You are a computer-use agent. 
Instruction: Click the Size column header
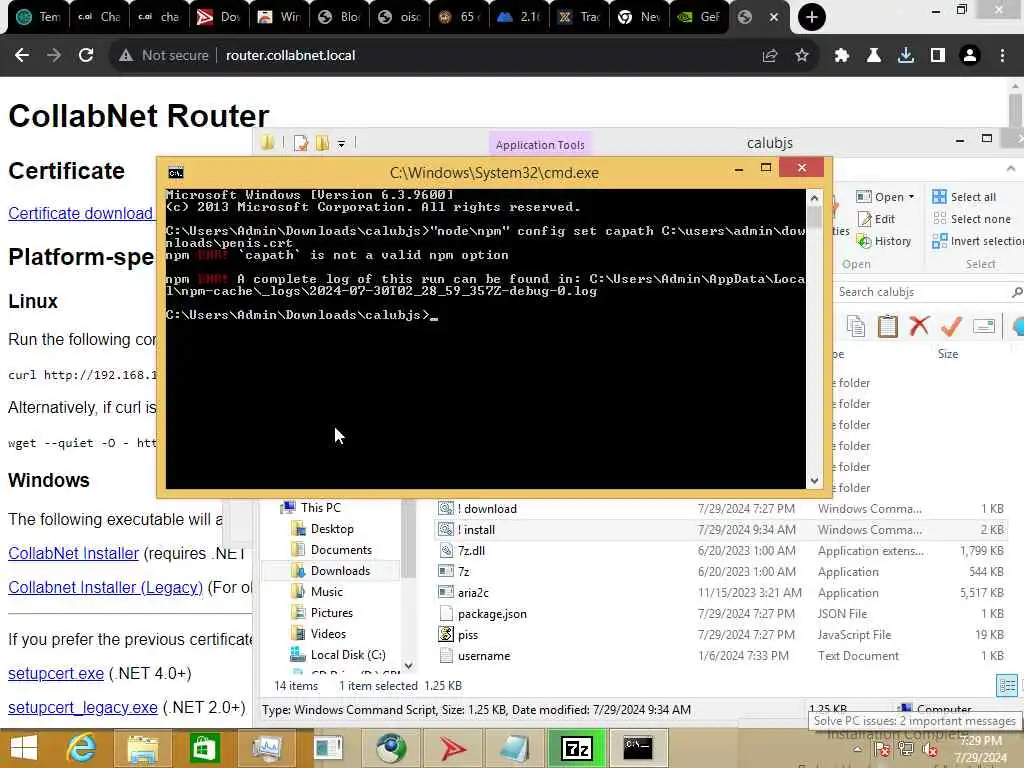[948, 354]
